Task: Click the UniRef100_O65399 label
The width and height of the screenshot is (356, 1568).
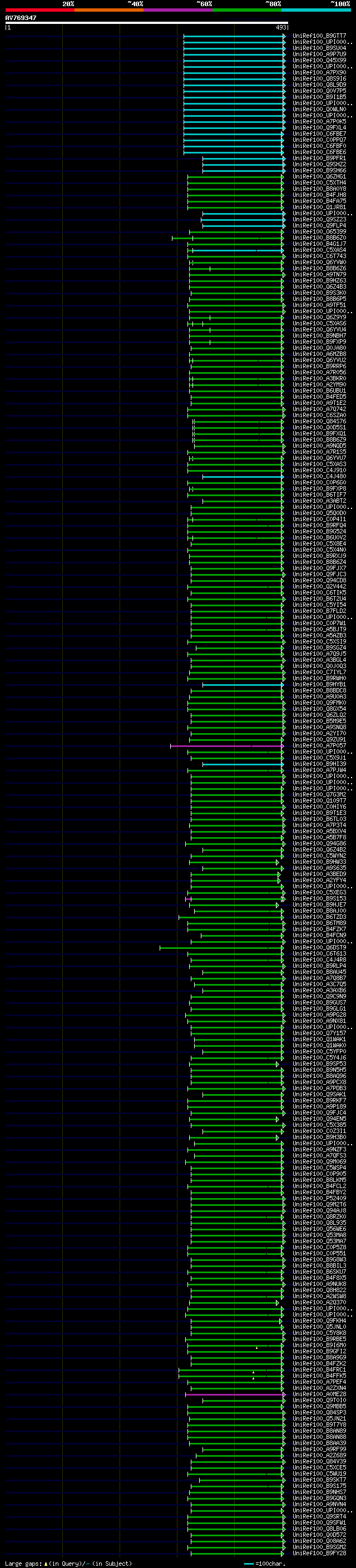Action: click(319, 232)
